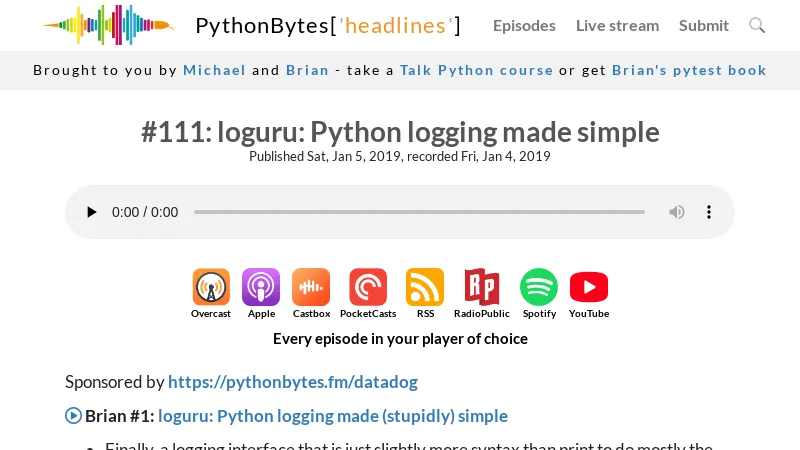Open the Apple Podcasts icon

point(261,287)
